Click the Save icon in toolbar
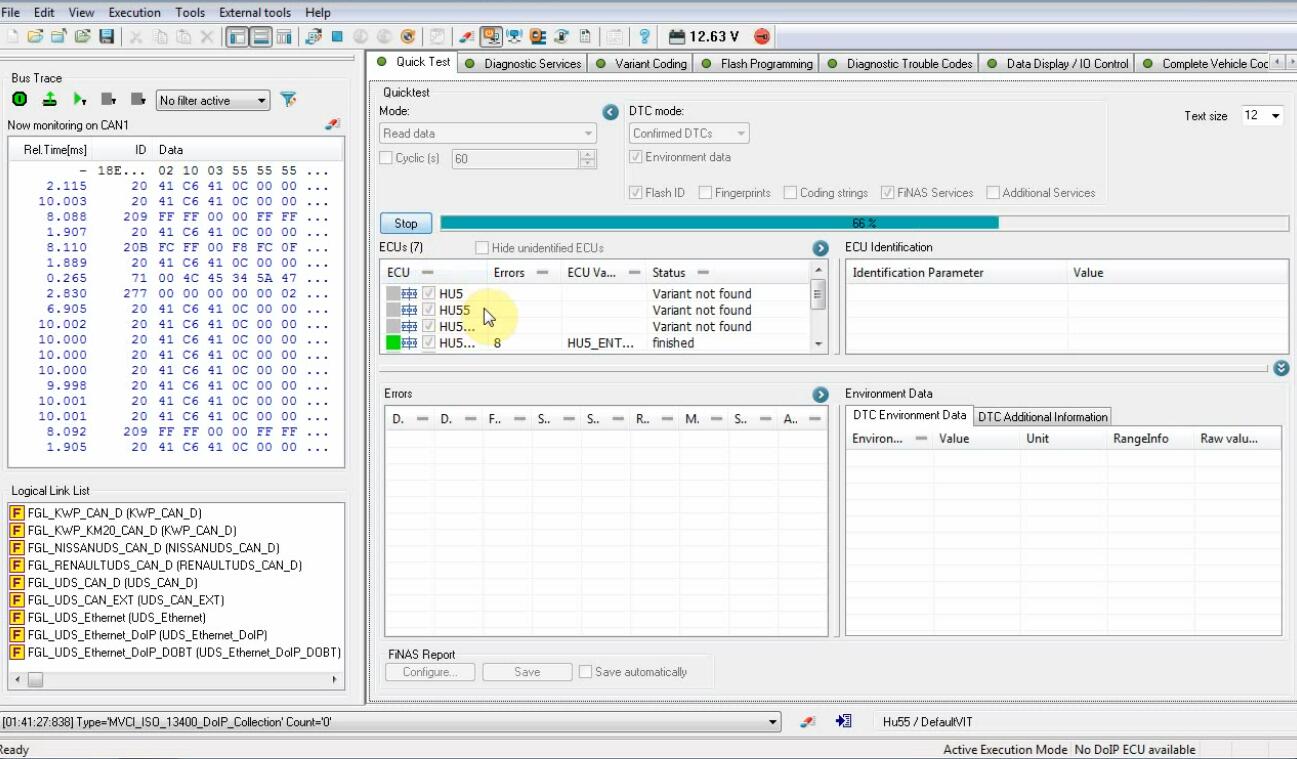This screenshot has width=1297, height=759. click(106, 37)
